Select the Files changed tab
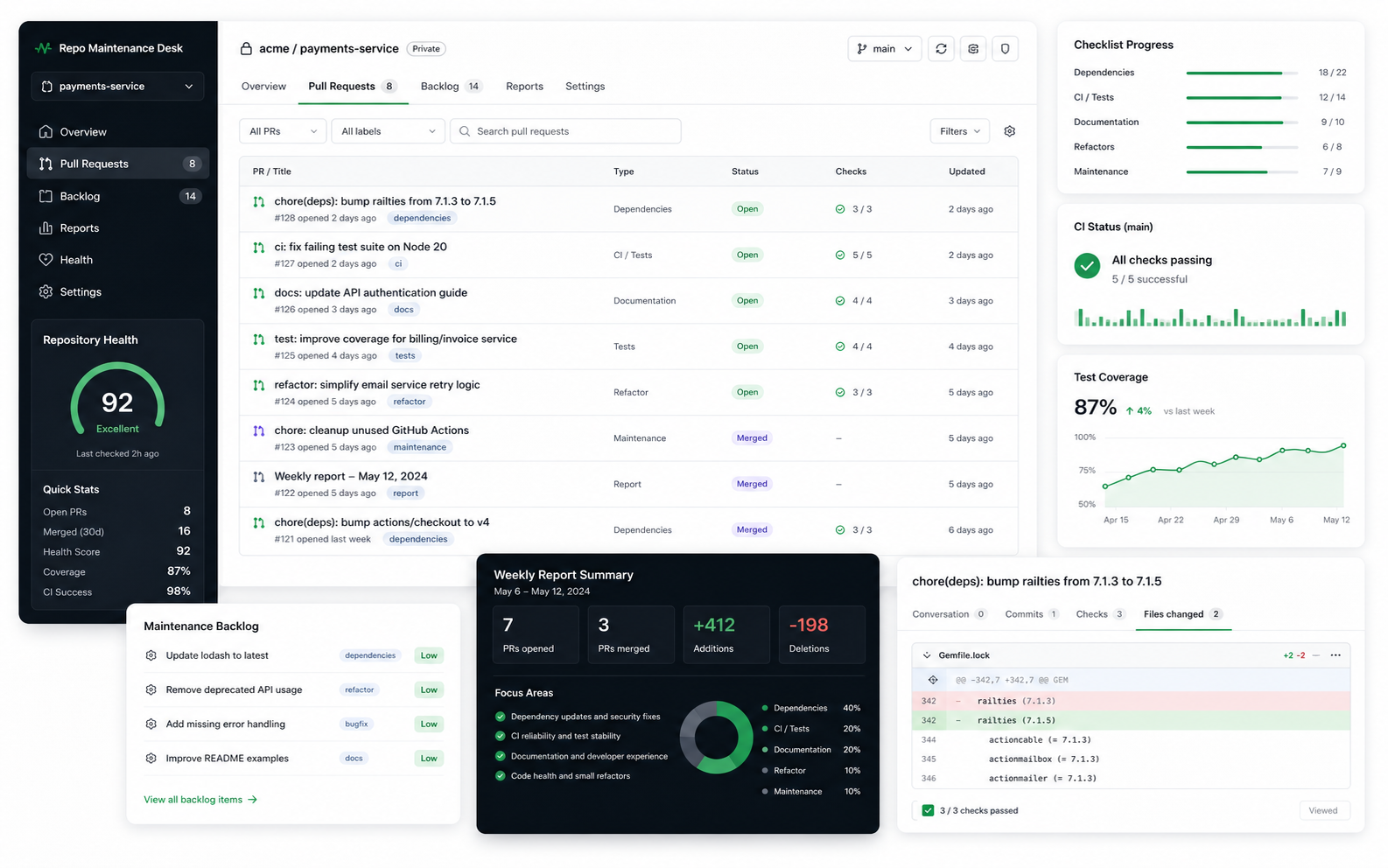 (x=1182, y=614)
